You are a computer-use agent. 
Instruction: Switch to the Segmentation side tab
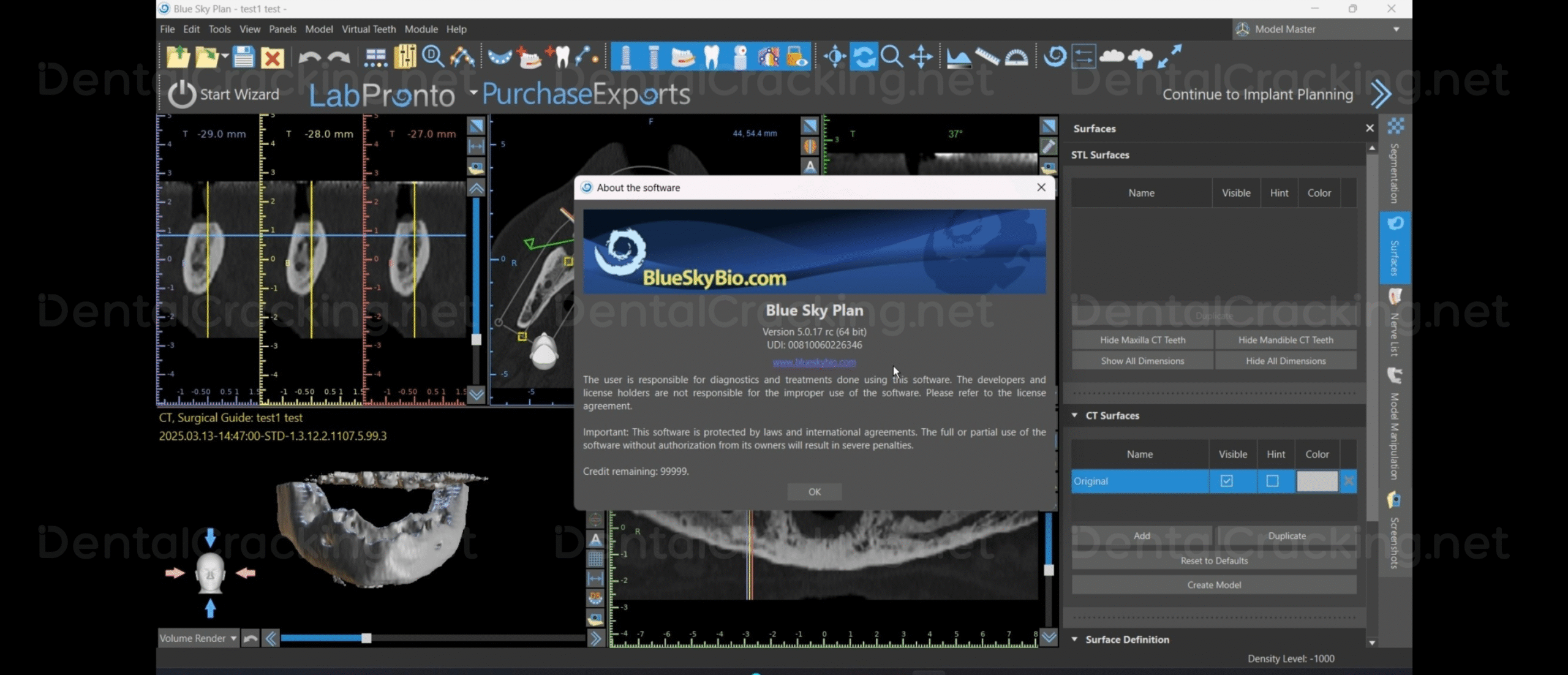point(1395,164)
